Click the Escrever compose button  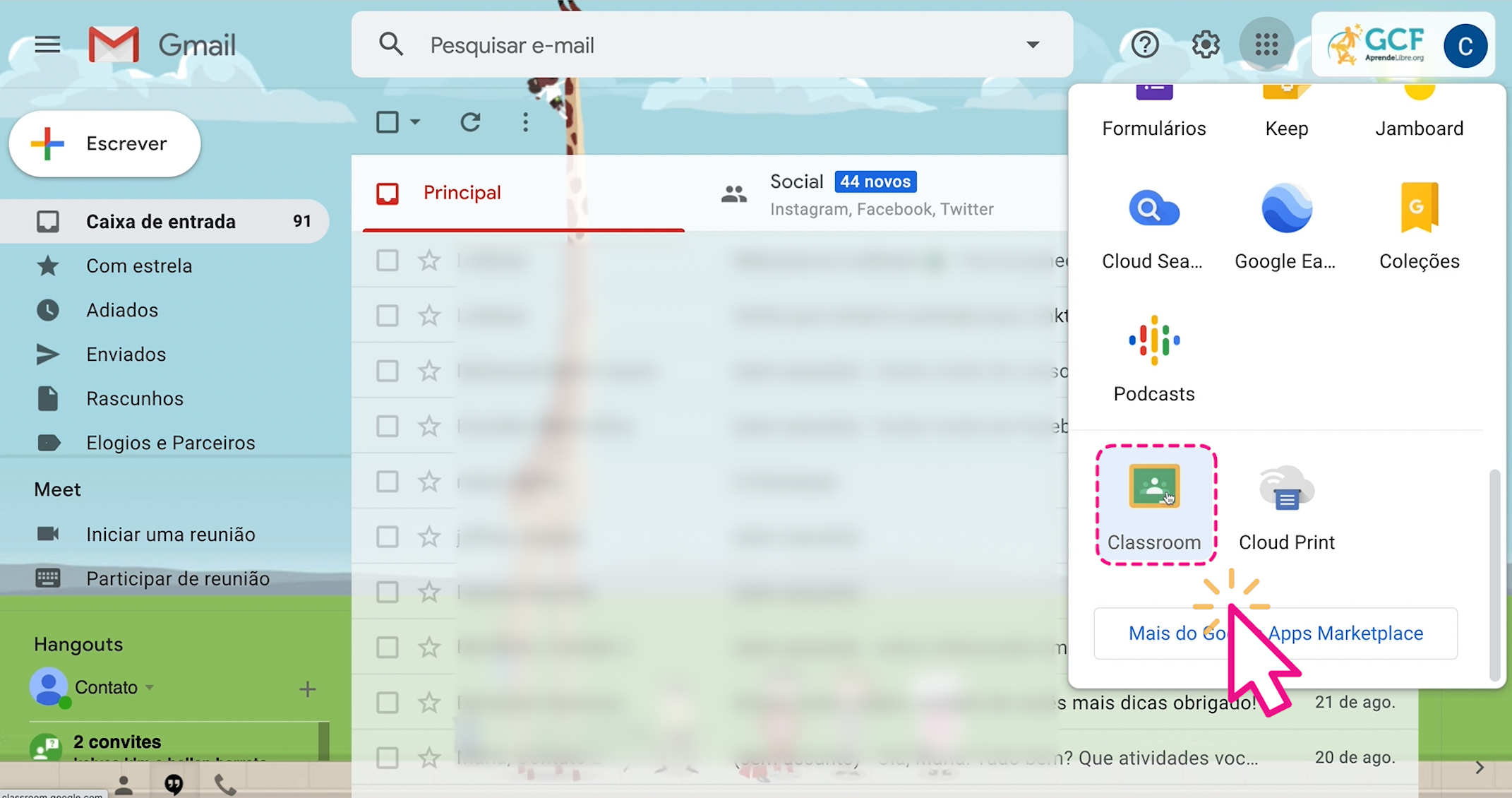(104, 144)
